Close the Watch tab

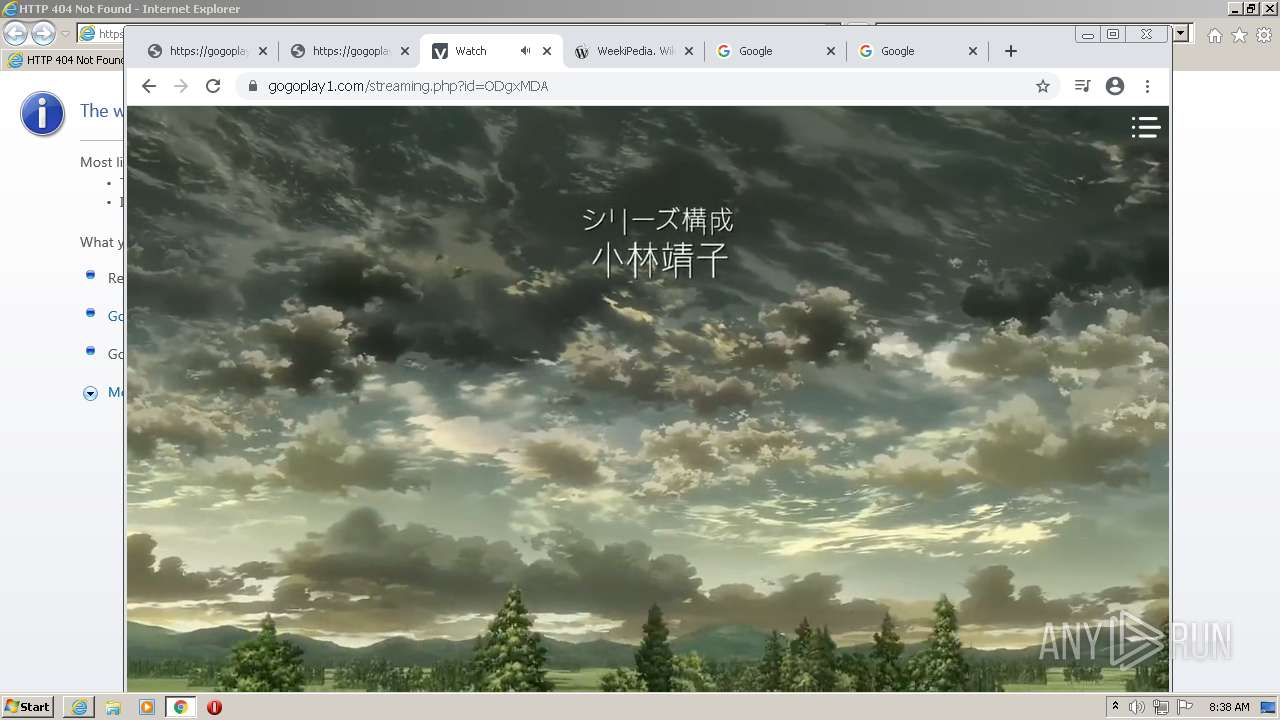pos(547,51)
